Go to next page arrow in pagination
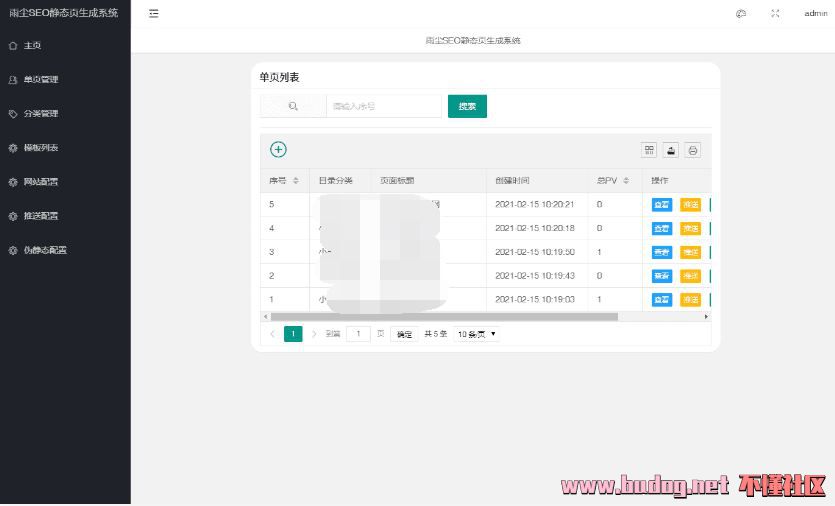835x506 pixels. (314, 334)
